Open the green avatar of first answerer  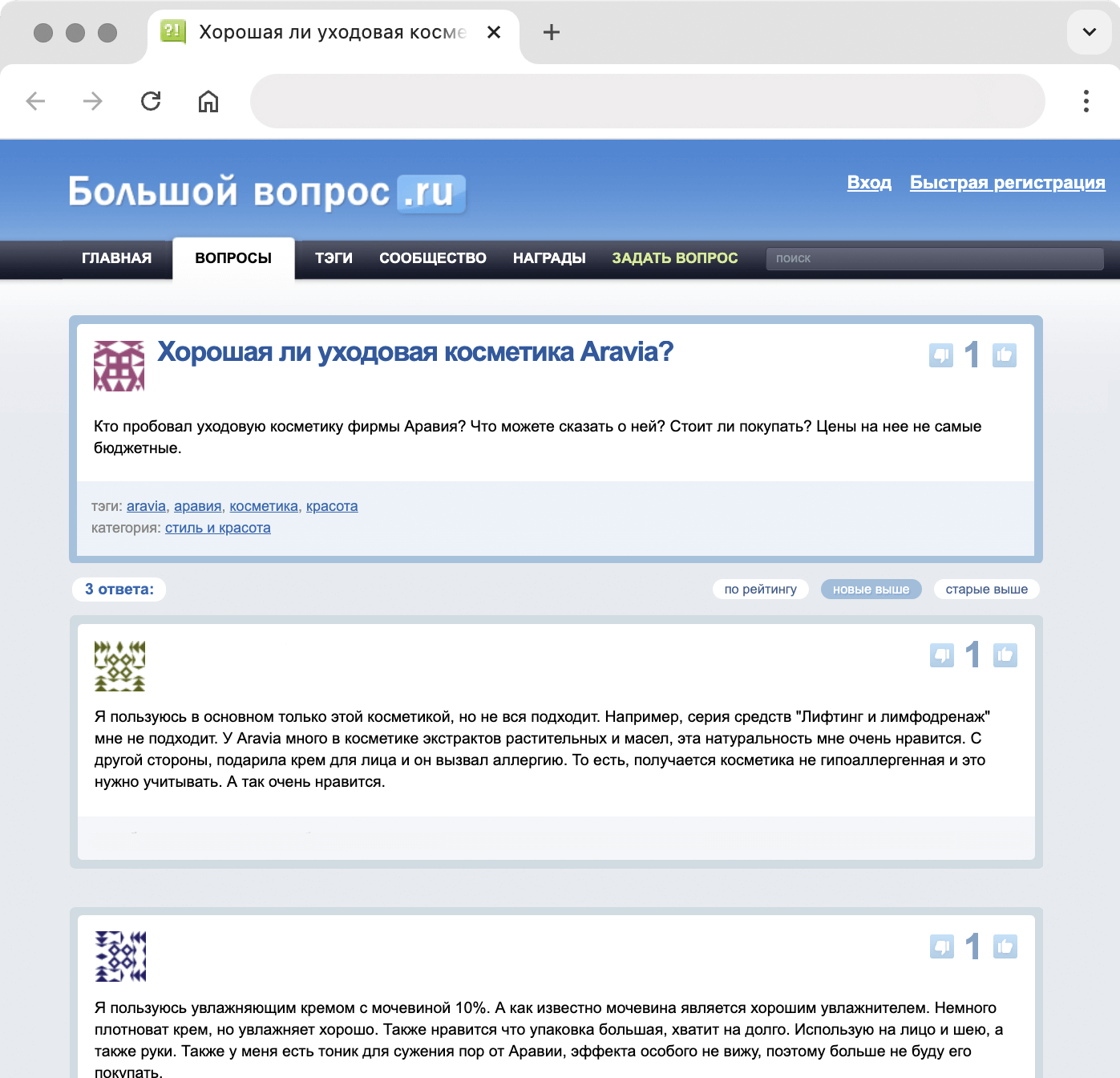tap(120, 666)
